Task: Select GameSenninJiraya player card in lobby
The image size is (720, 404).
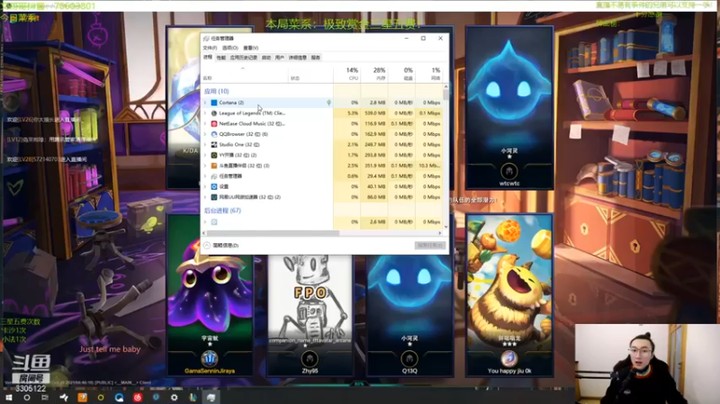Action: tap(210, 295)
